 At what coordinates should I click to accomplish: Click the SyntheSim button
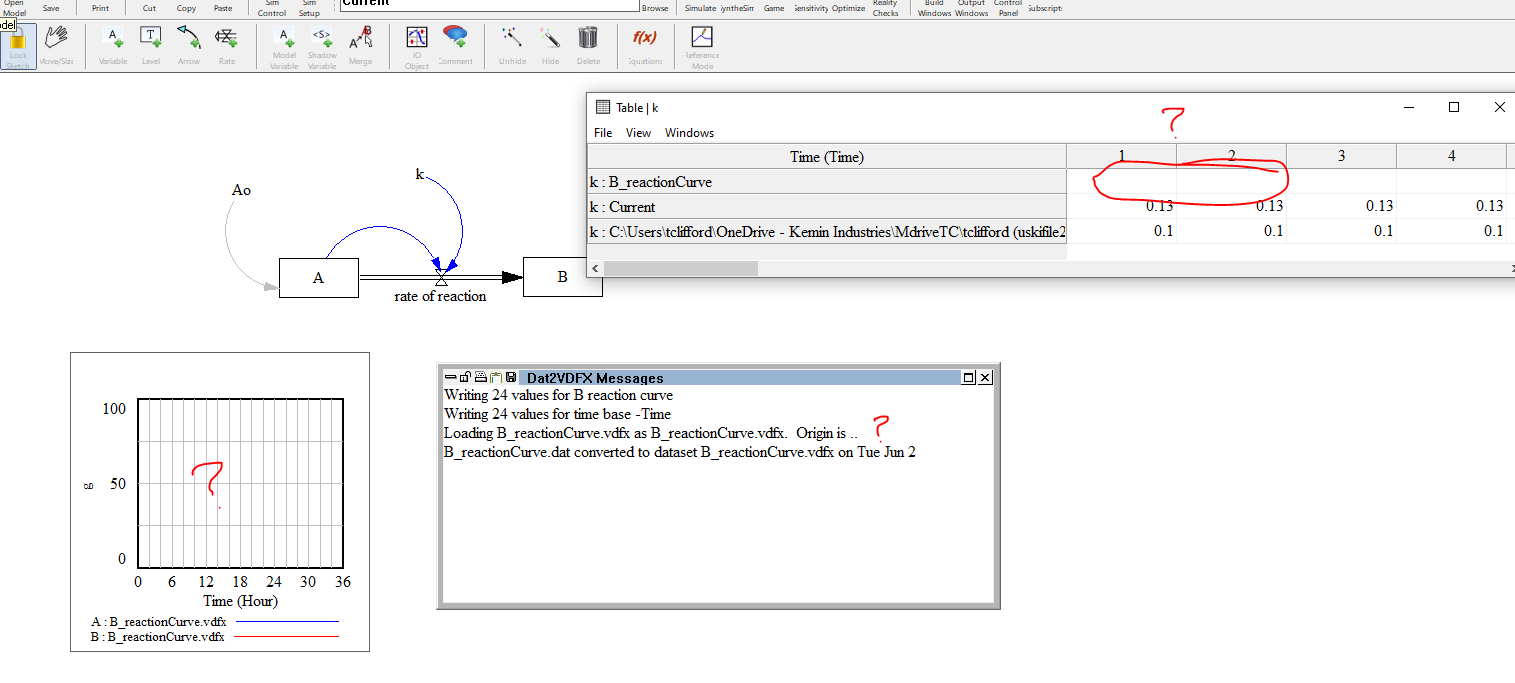point(737,8)
